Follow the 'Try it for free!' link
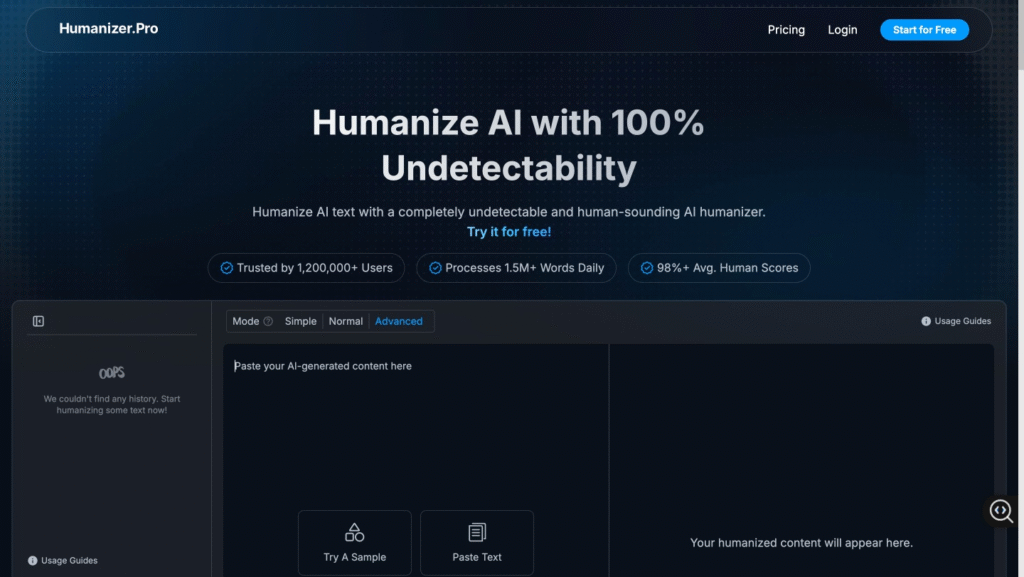The width and height of the screenshot is (1024, 577). (509, 232)
